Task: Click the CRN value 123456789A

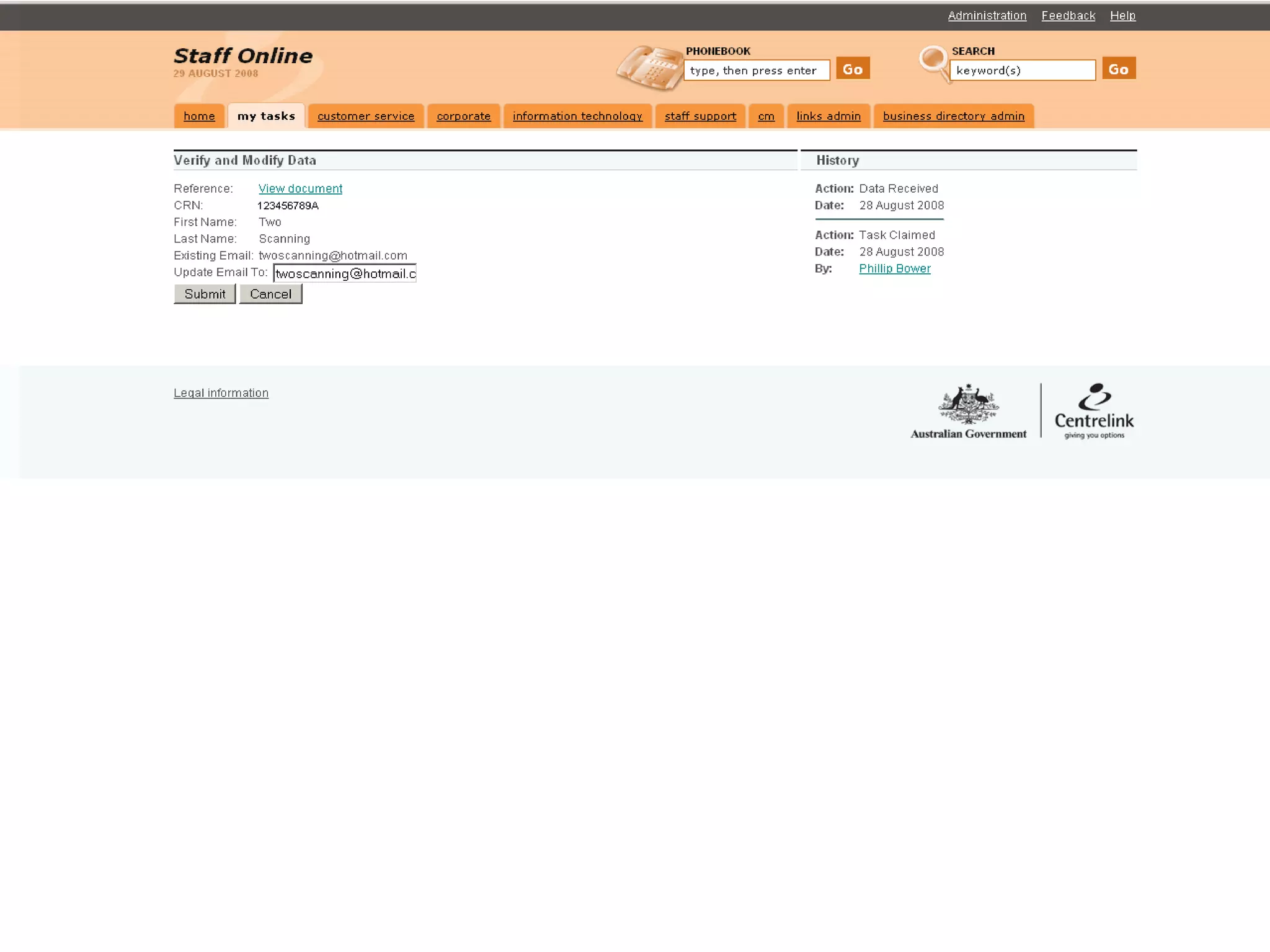Action: pyautogui.click(x=288, y=205)
